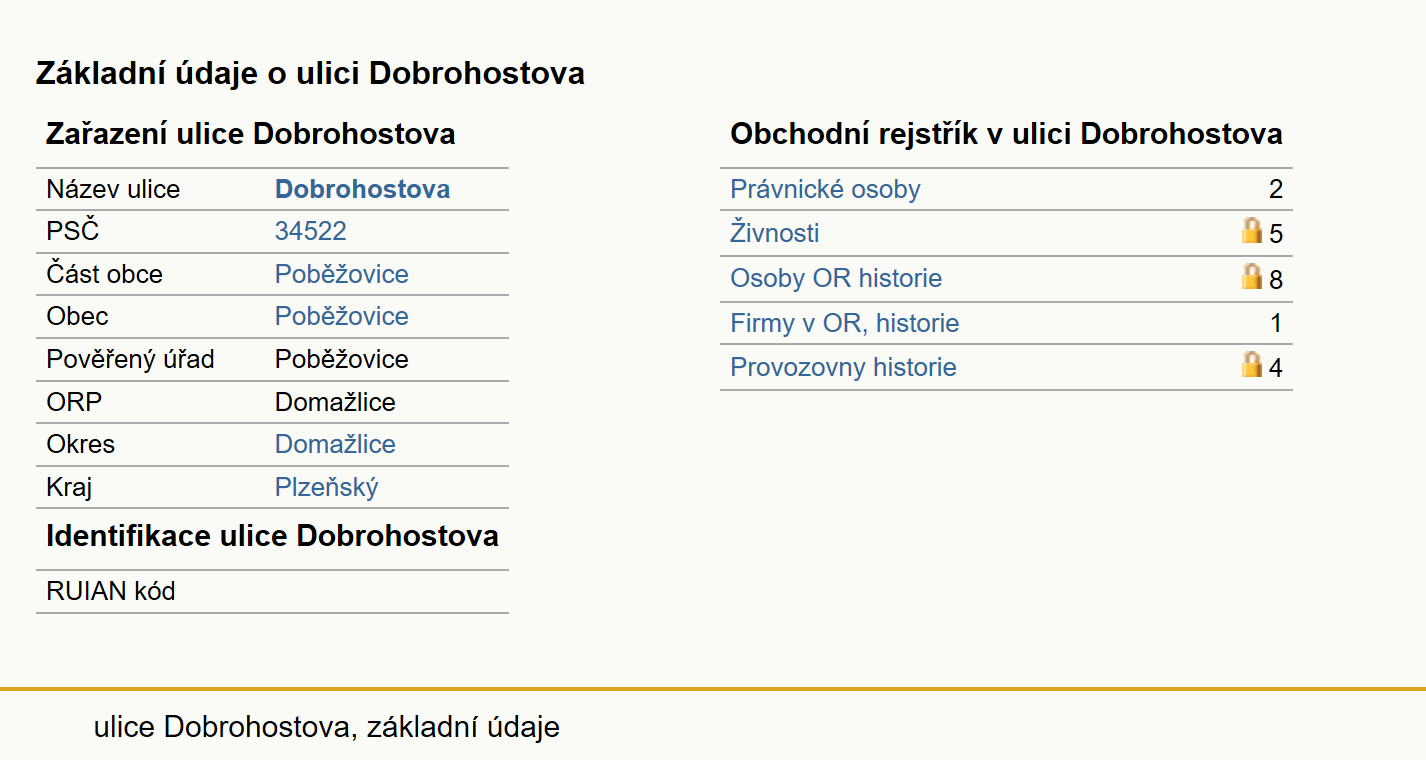Image resolution: width=1426 pixels, height=760 pixels.
Task: Click the RUIAN kód row label
Action: [111, 591]
